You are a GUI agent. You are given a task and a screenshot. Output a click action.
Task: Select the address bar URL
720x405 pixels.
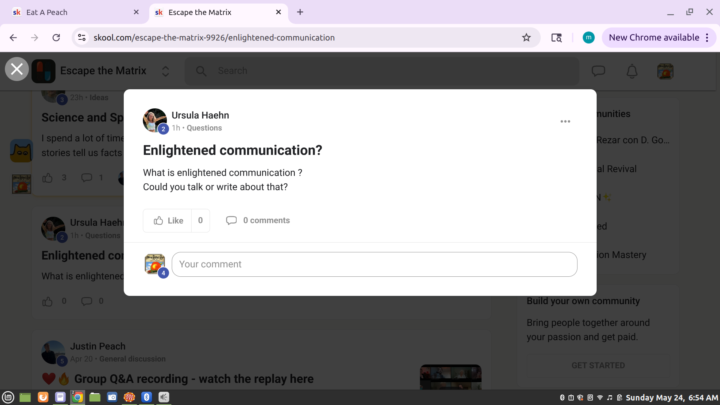coord(214,38)
